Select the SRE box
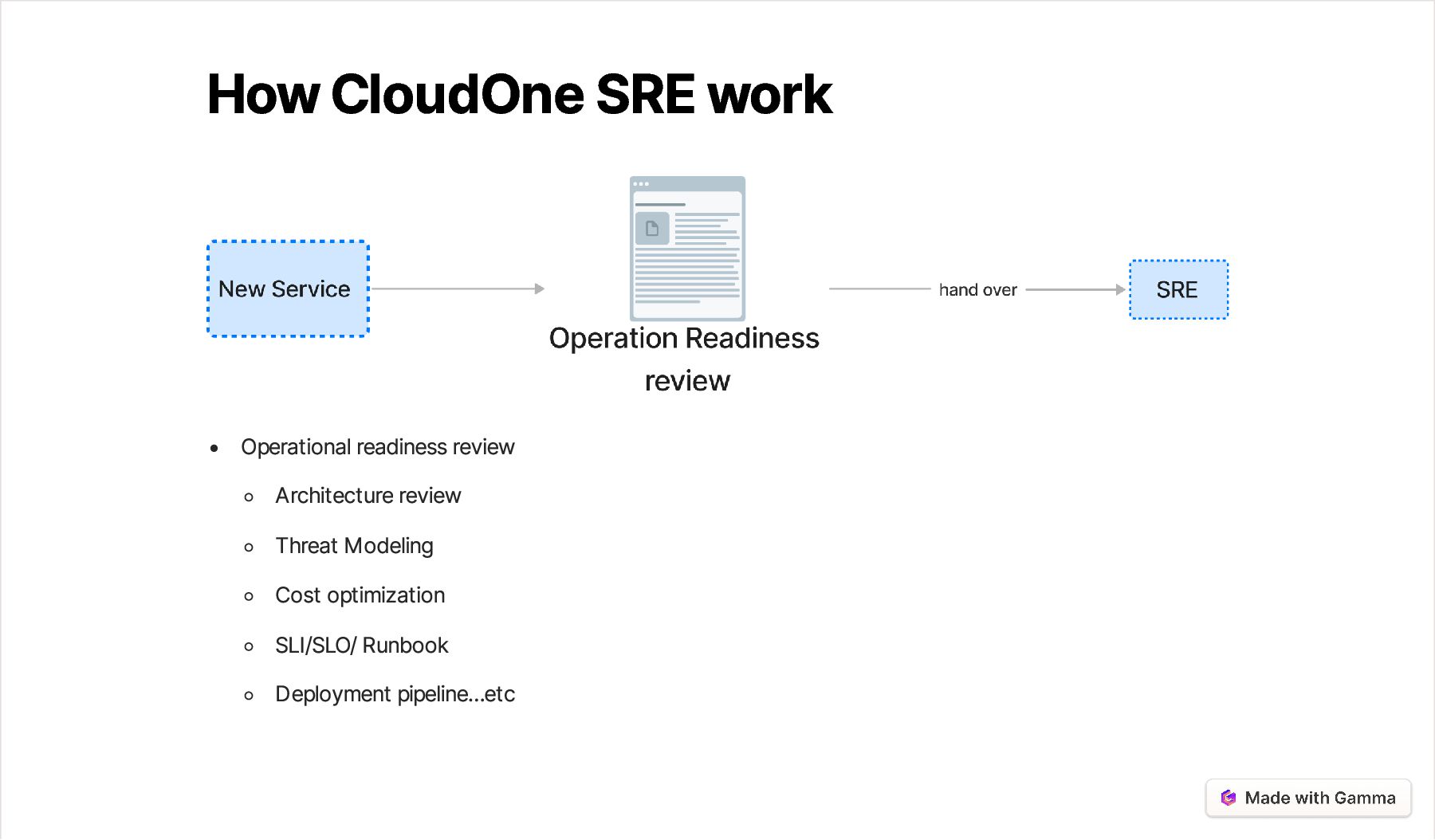The height and width of the screenshot is (840, 1435). (x=1178, y=289)
